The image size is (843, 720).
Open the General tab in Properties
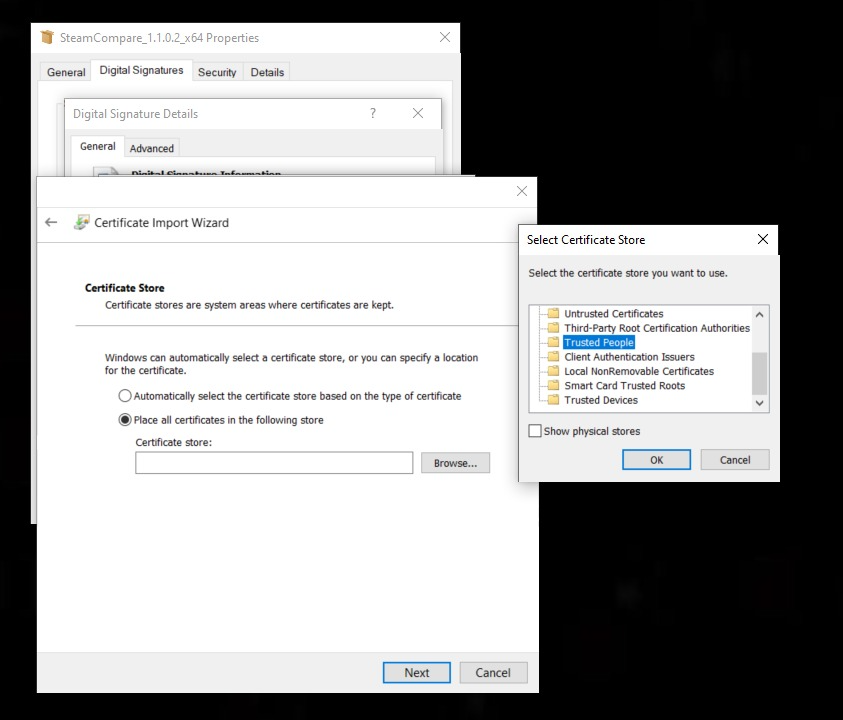tap(66, 72)
